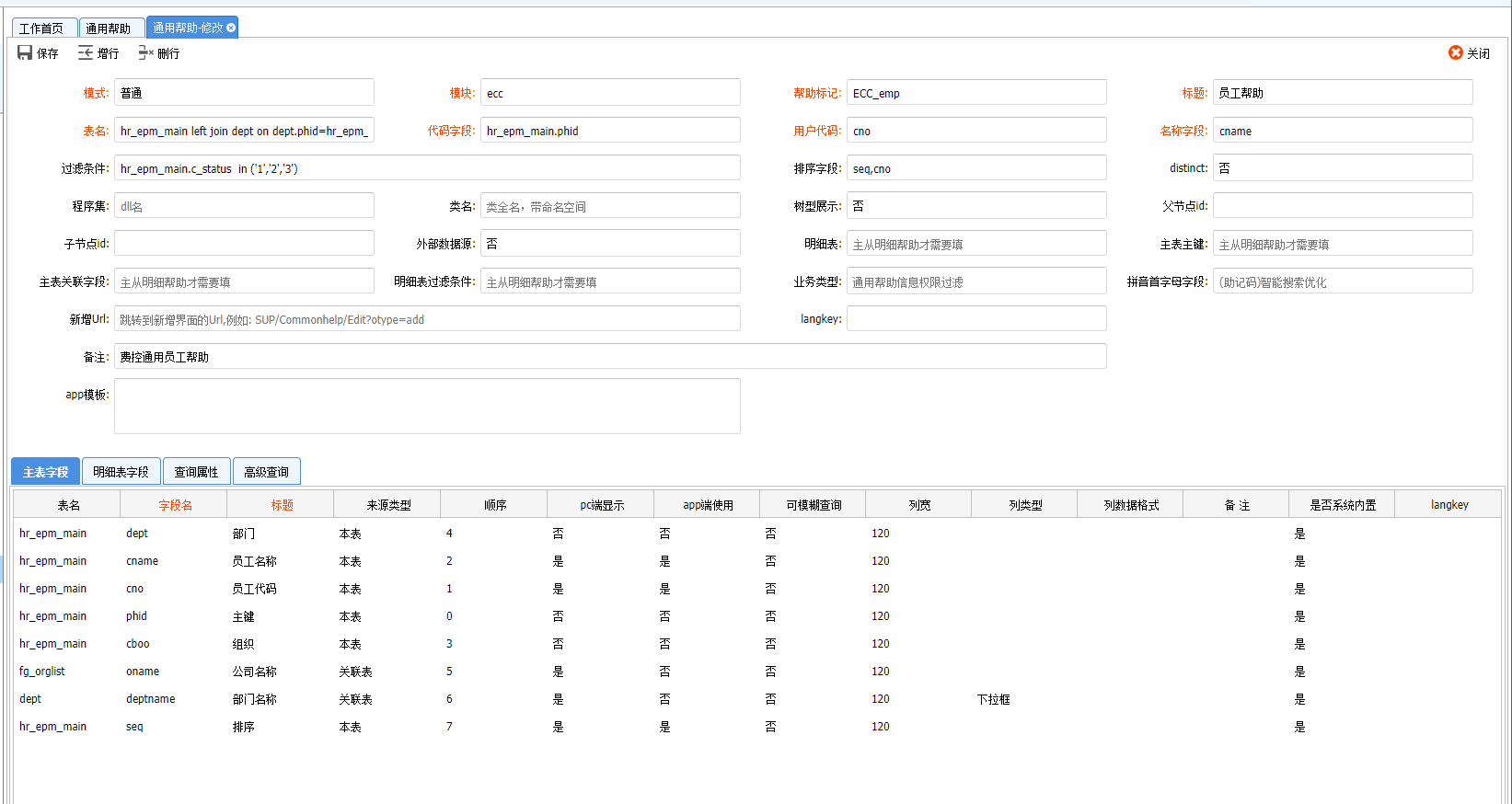Click the 排序字段 field with seq,cno
This screenshot has width=1512, height=804.
[x=976, y=167]
